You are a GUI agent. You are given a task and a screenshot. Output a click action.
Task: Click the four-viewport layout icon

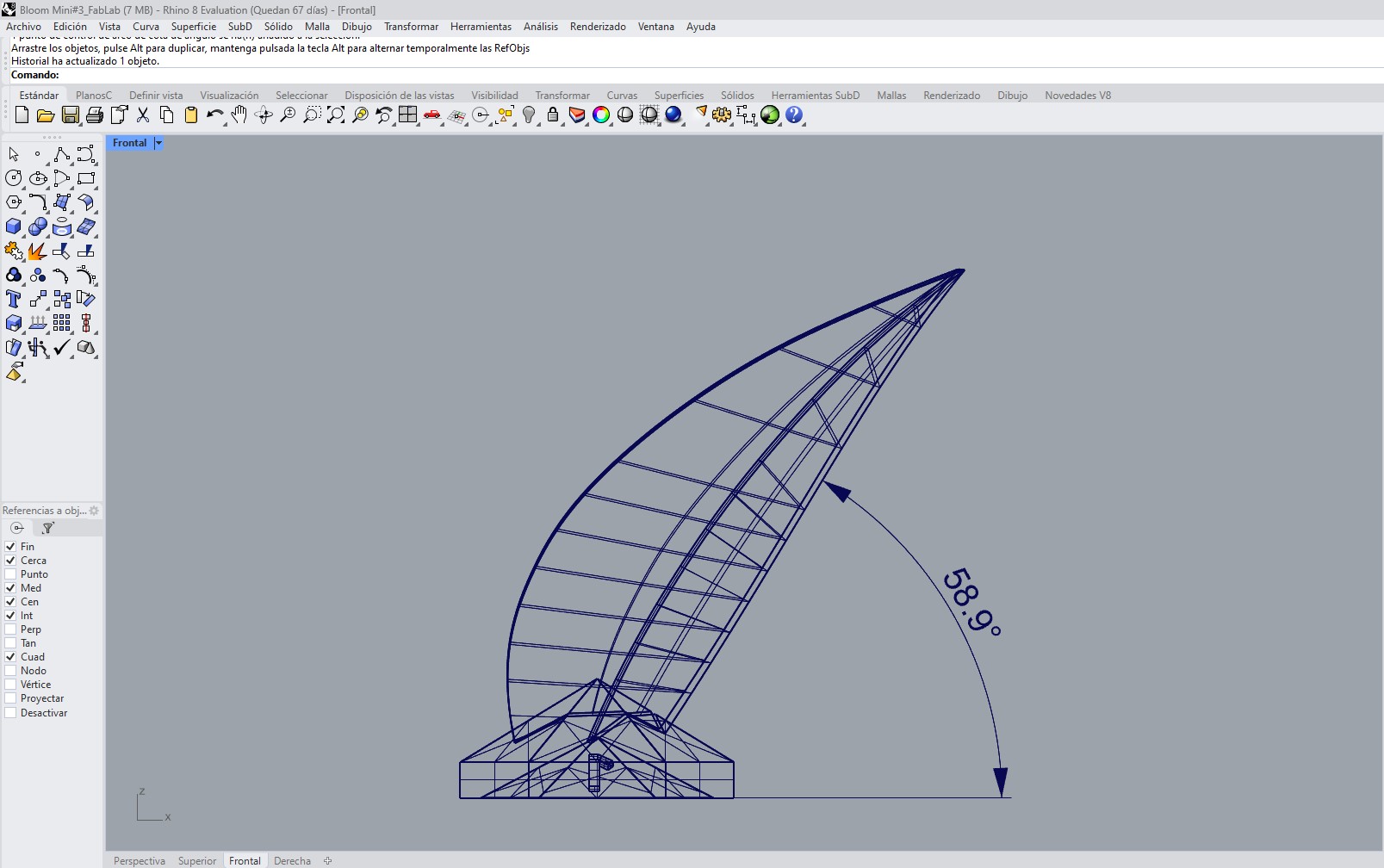click(408, 115)
